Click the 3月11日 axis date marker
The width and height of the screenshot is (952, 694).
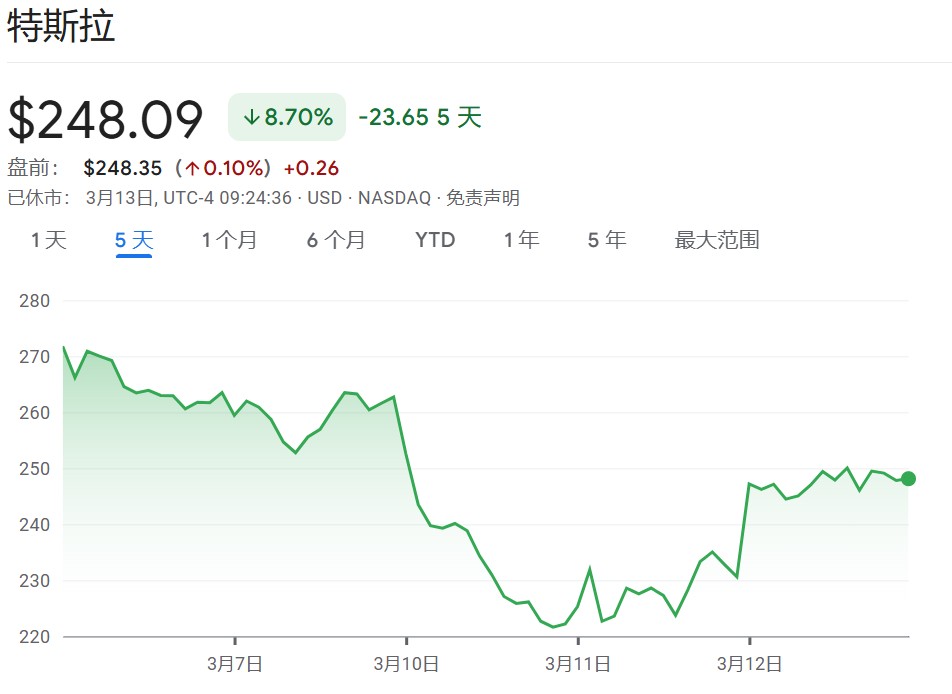point(578,663)
